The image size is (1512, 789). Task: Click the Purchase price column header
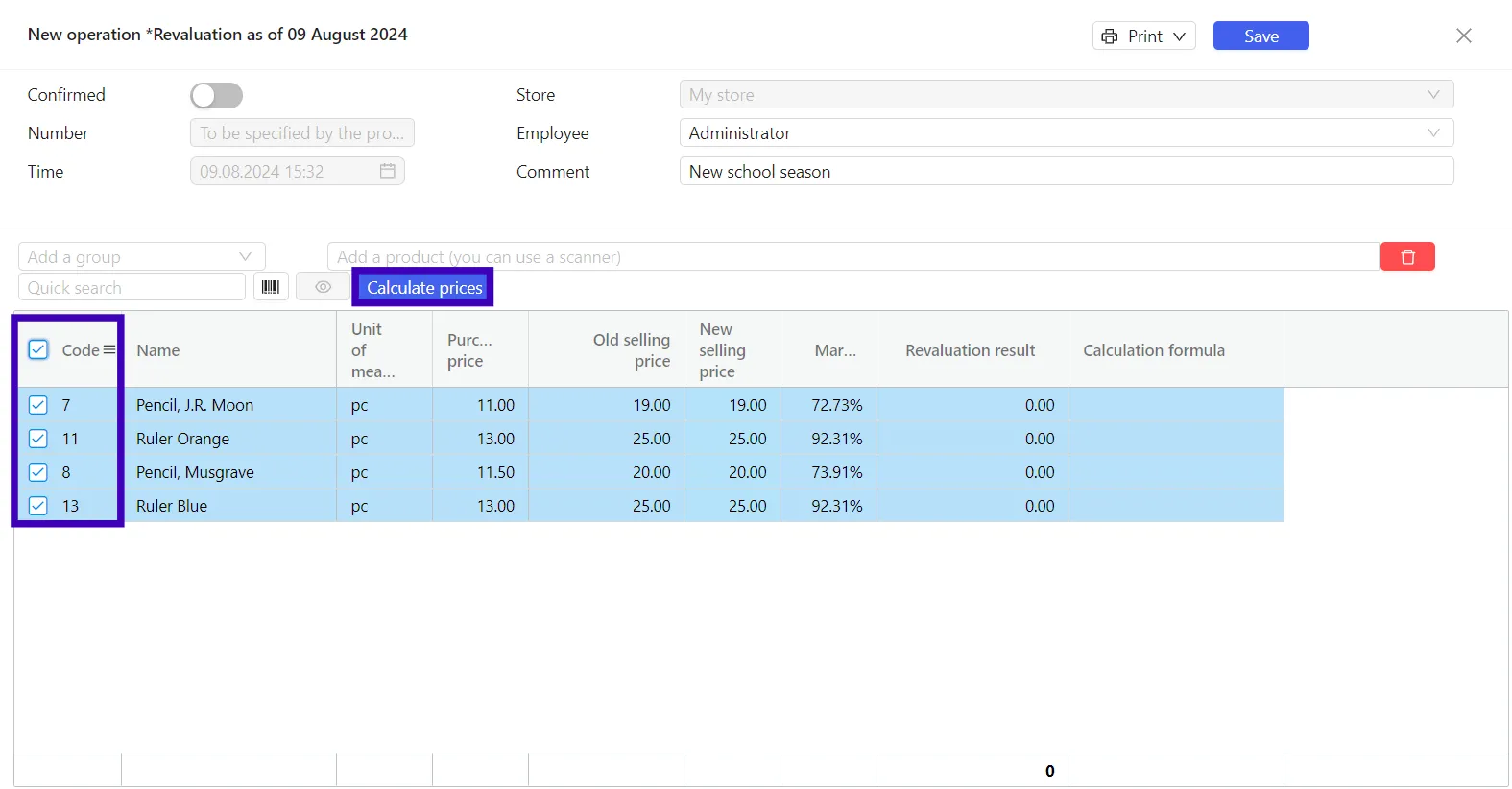click(480, 349)
